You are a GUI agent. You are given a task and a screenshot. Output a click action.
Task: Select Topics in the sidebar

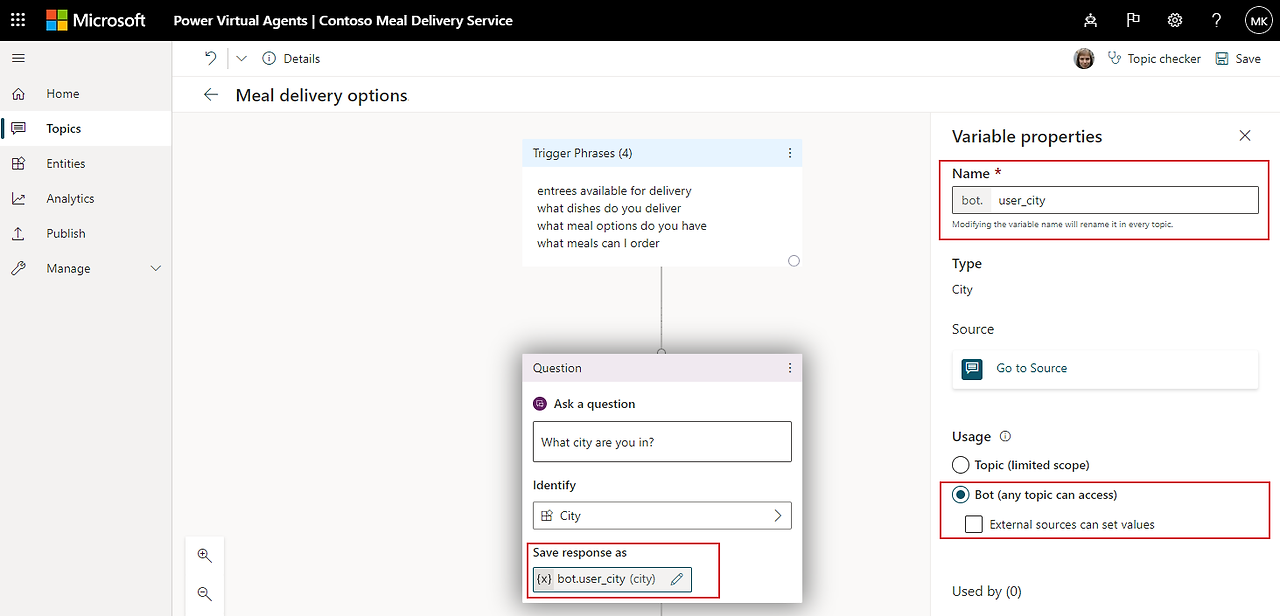click(x=86, y=129)
